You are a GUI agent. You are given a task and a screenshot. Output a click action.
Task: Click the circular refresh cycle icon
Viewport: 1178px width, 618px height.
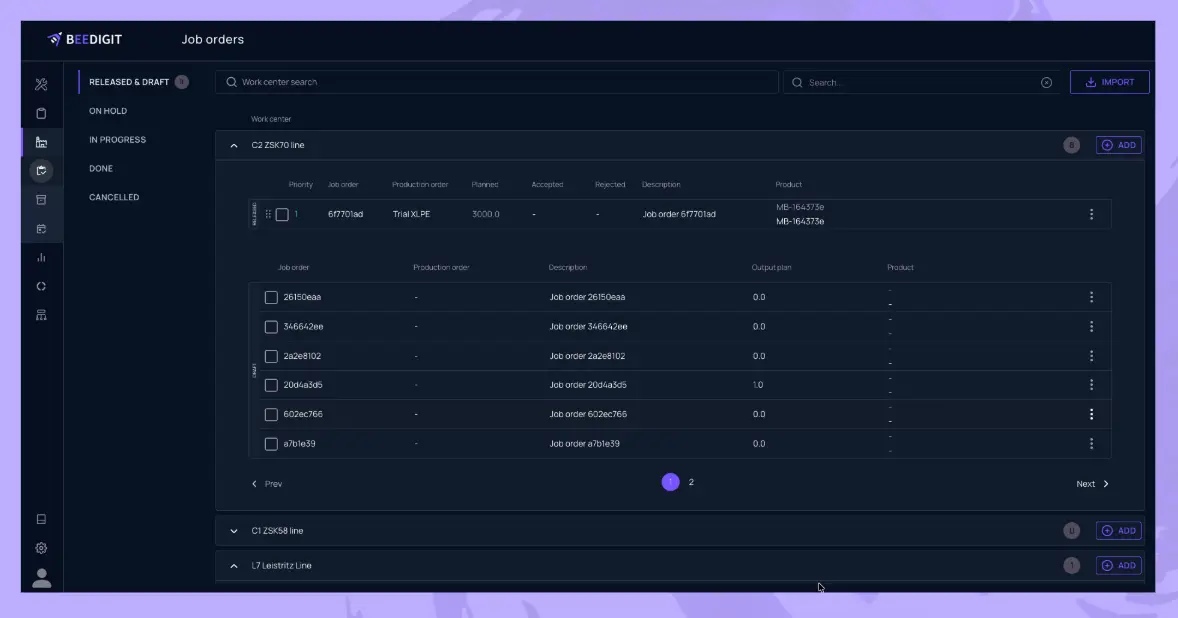coord(41,286)
